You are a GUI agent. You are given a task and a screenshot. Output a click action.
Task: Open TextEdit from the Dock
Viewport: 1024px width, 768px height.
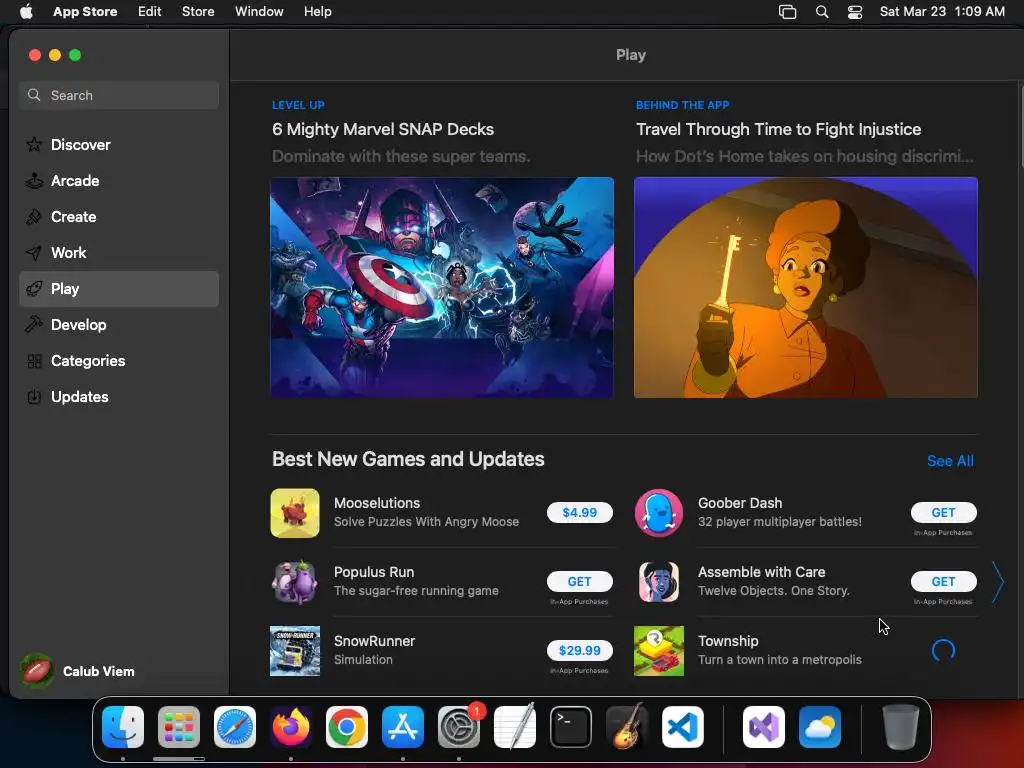pyautogui.click(x=515, y=727)
